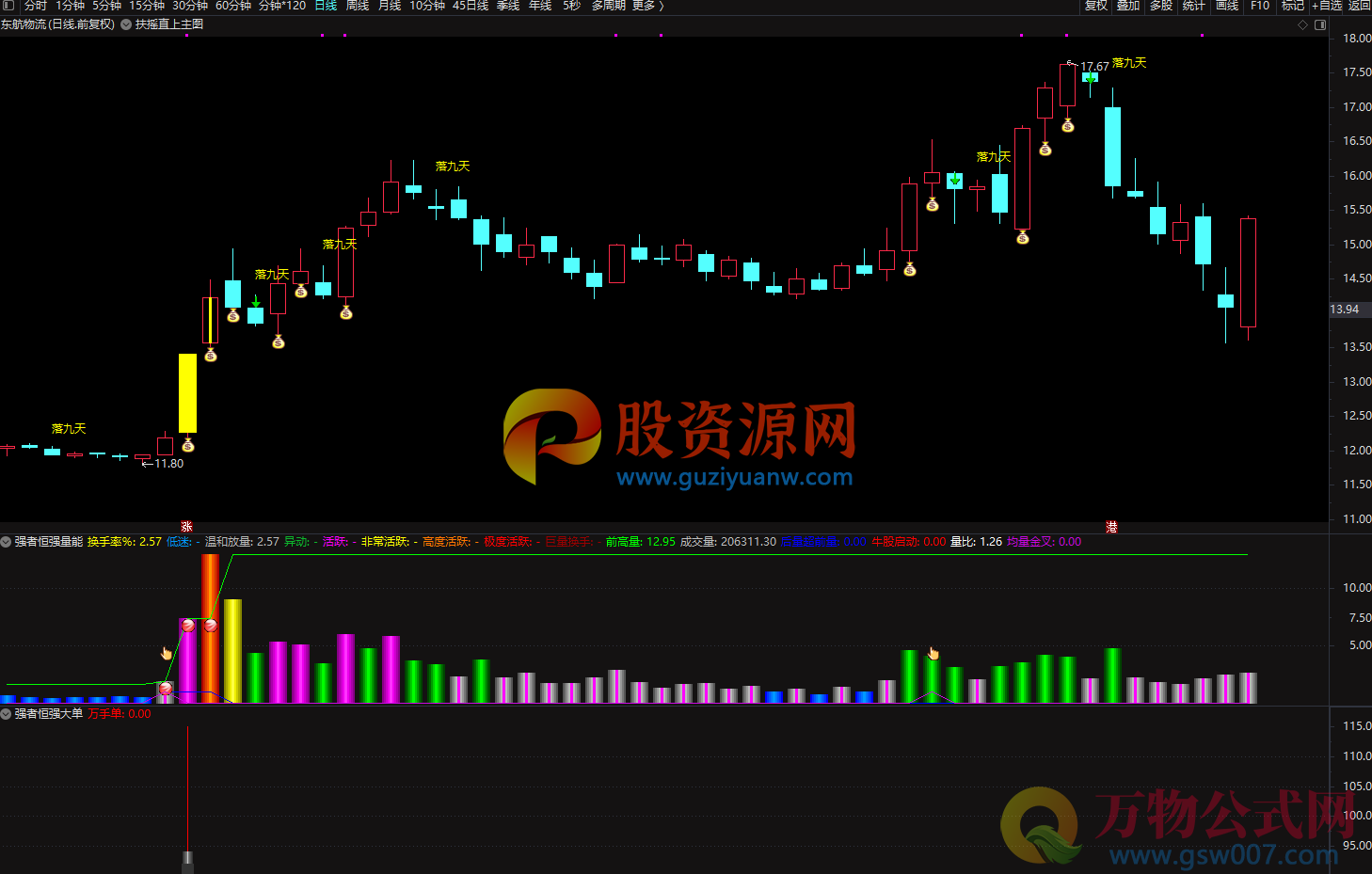Activate the 画线 drawing tools
The image size is (1372, 874).
click(x=1227, y=5)
